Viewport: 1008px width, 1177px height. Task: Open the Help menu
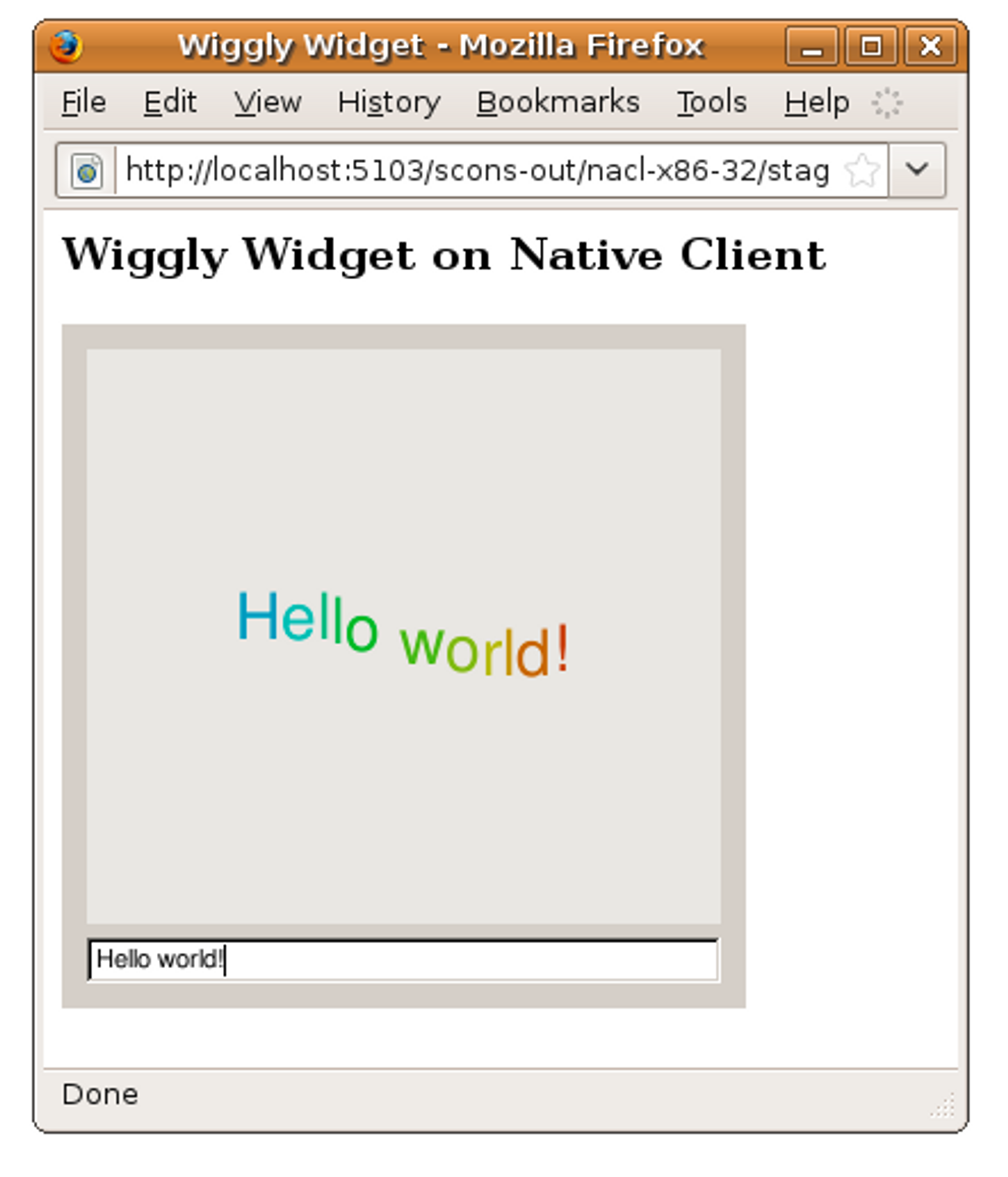tap(816, 104)
